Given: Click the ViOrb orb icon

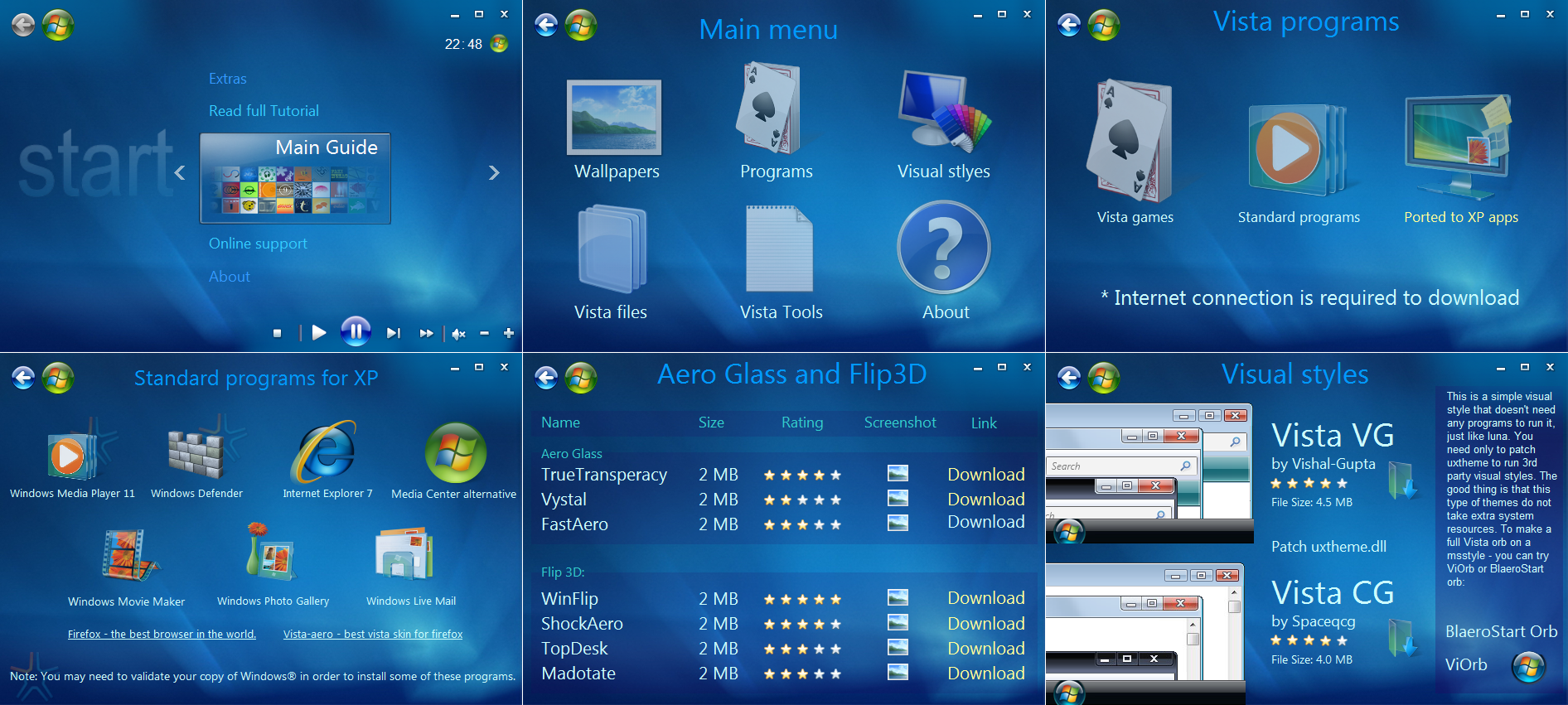Looking at the screenshot, I should 1529,667.
